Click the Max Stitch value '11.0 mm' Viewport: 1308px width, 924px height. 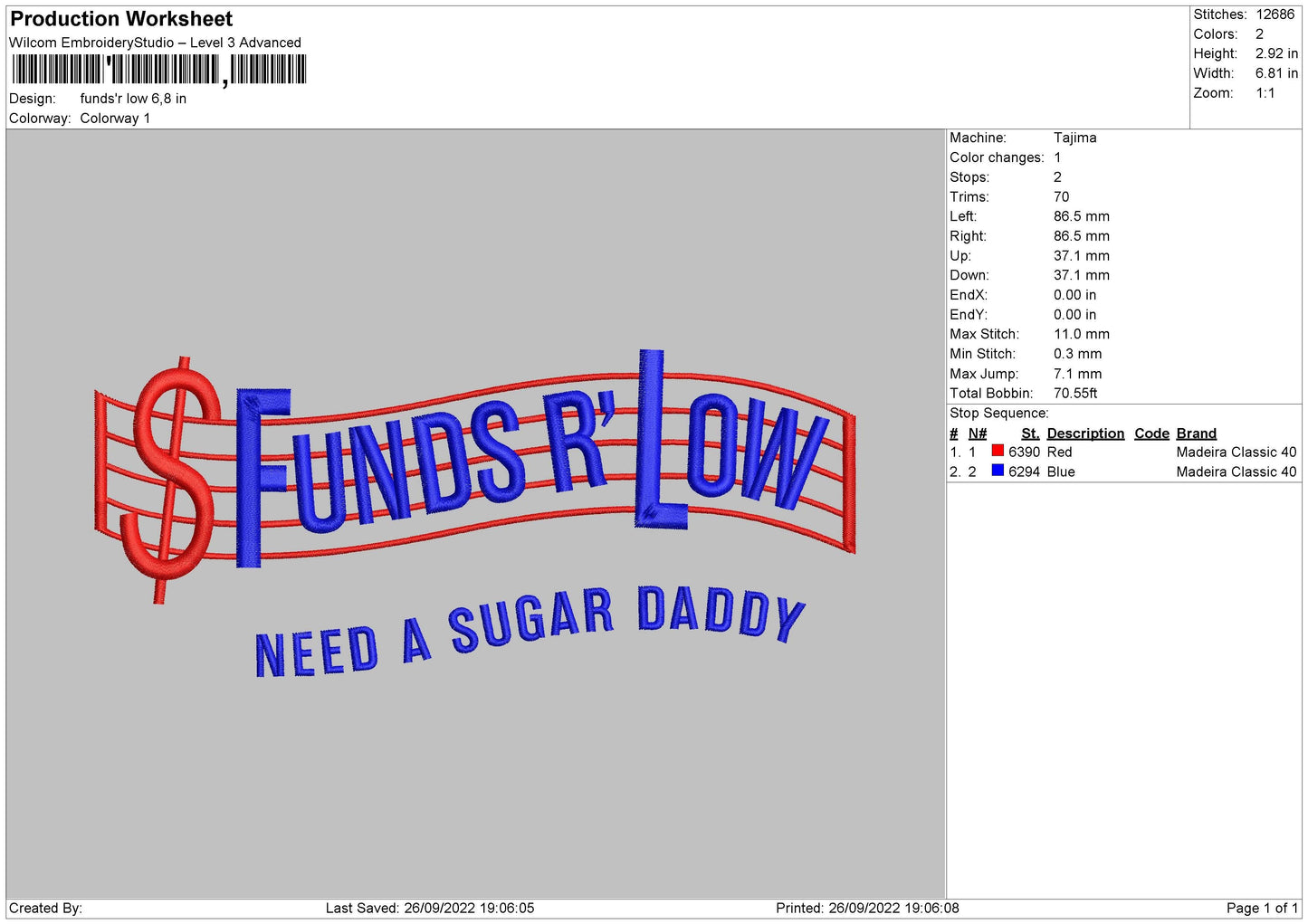pyautogui.click(x=1082, y=334)
